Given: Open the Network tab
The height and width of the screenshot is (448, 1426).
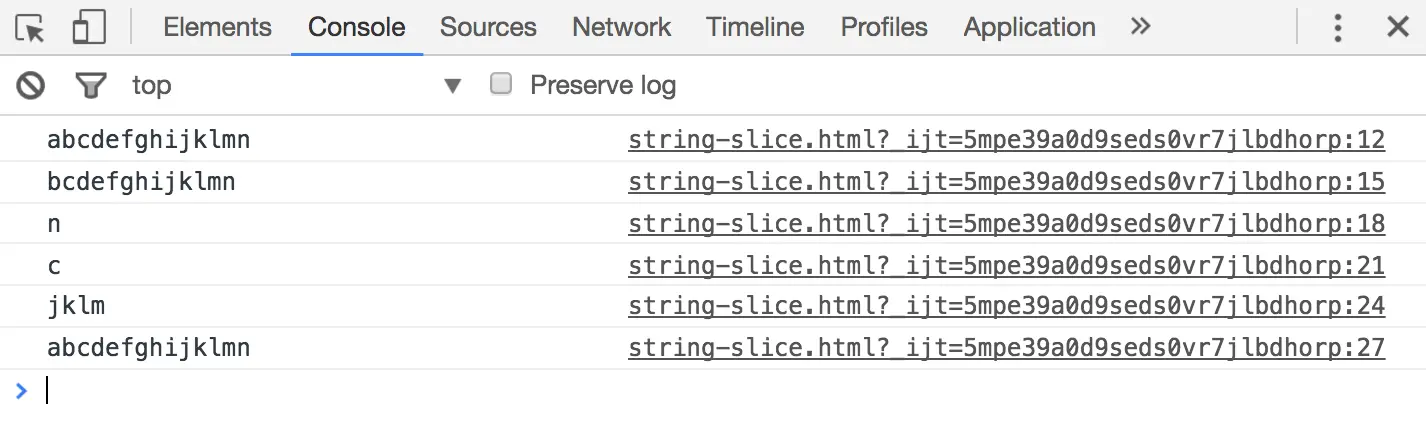Looking at the screenshot, I should 621,28.
